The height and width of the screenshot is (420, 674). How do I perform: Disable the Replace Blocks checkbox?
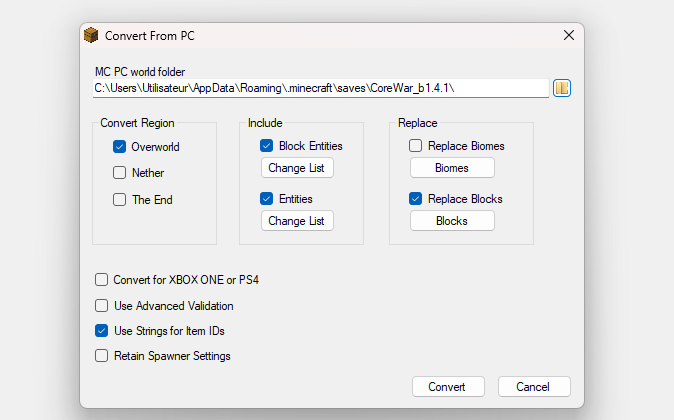click(x=415, y=199)
